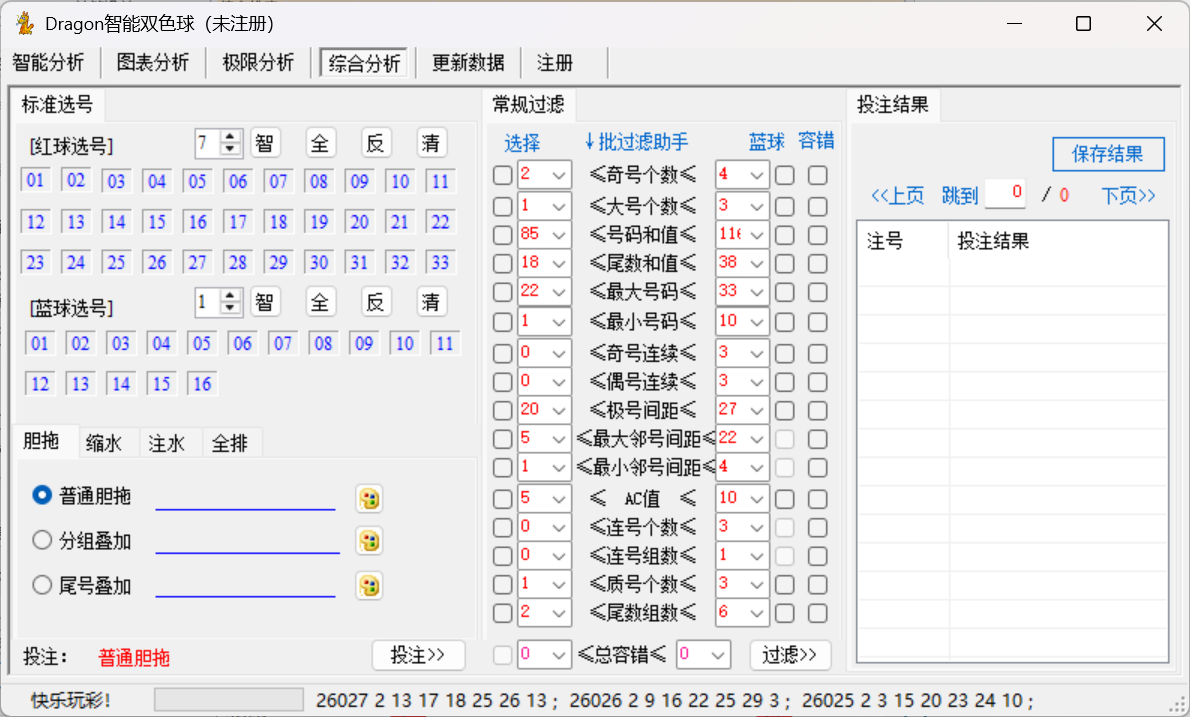Switch to the 图表分析 menu tab
The width and height of the screenshot is (1190, 717).
pos(153,63)
